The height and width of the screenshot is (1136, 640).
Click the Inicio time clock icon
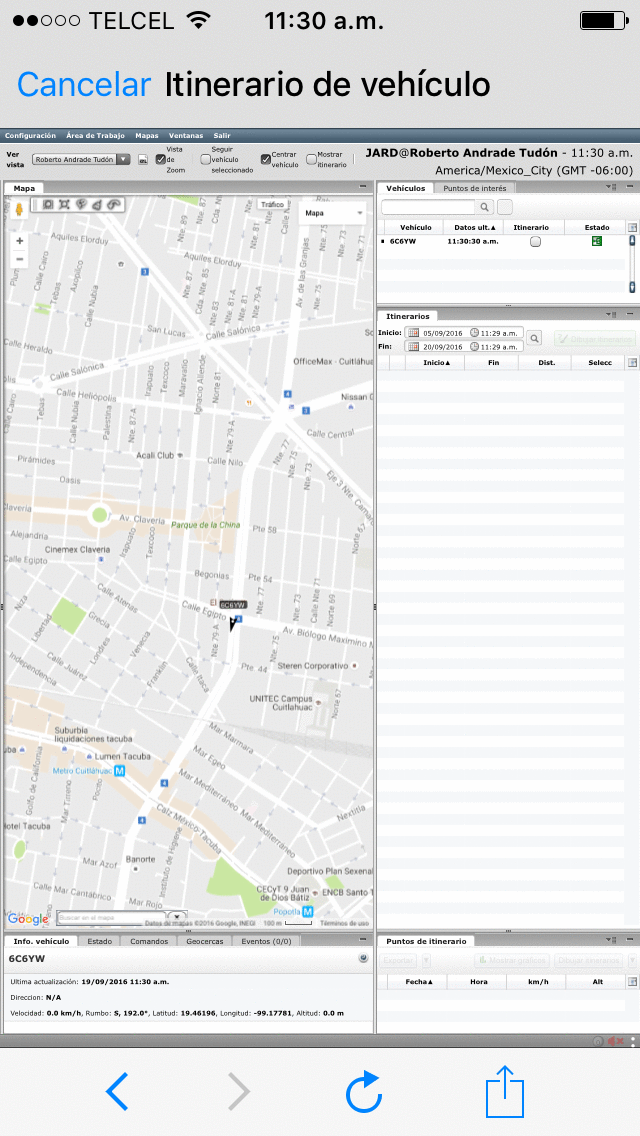474,333
